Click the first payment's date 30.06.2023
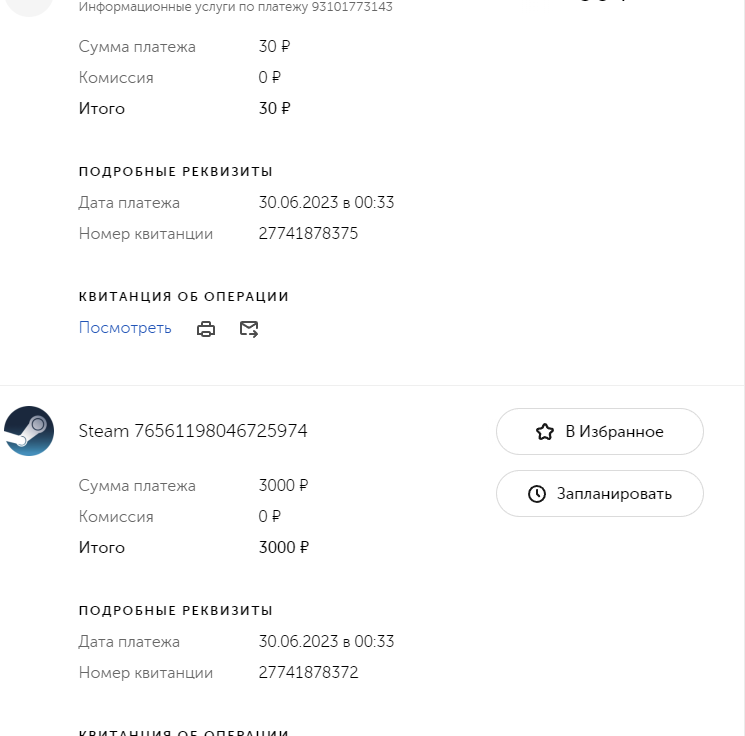Screen dimensions: 745x736 click(x=326, y=203)
